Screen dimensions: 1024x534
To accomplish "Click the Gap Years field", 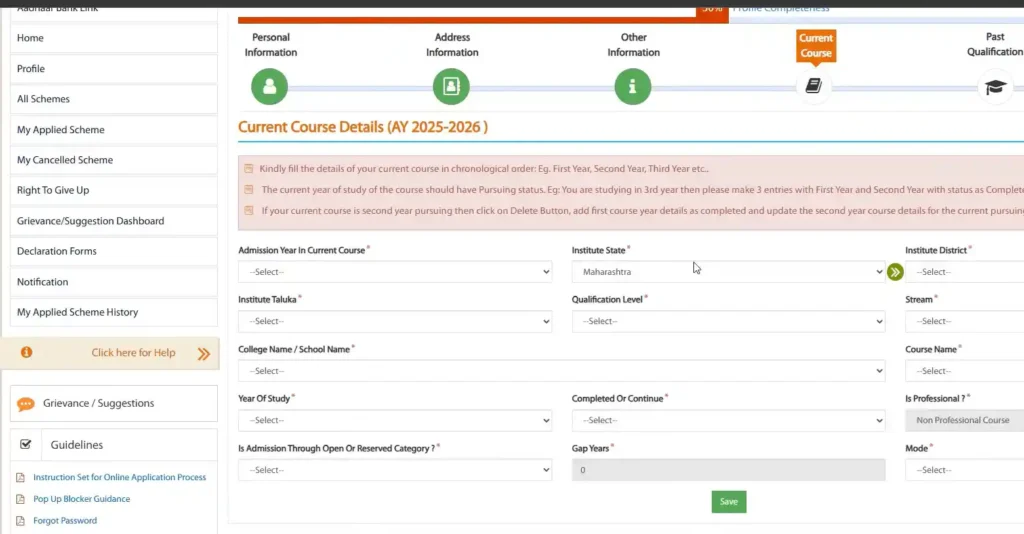I will pos(727,470).
